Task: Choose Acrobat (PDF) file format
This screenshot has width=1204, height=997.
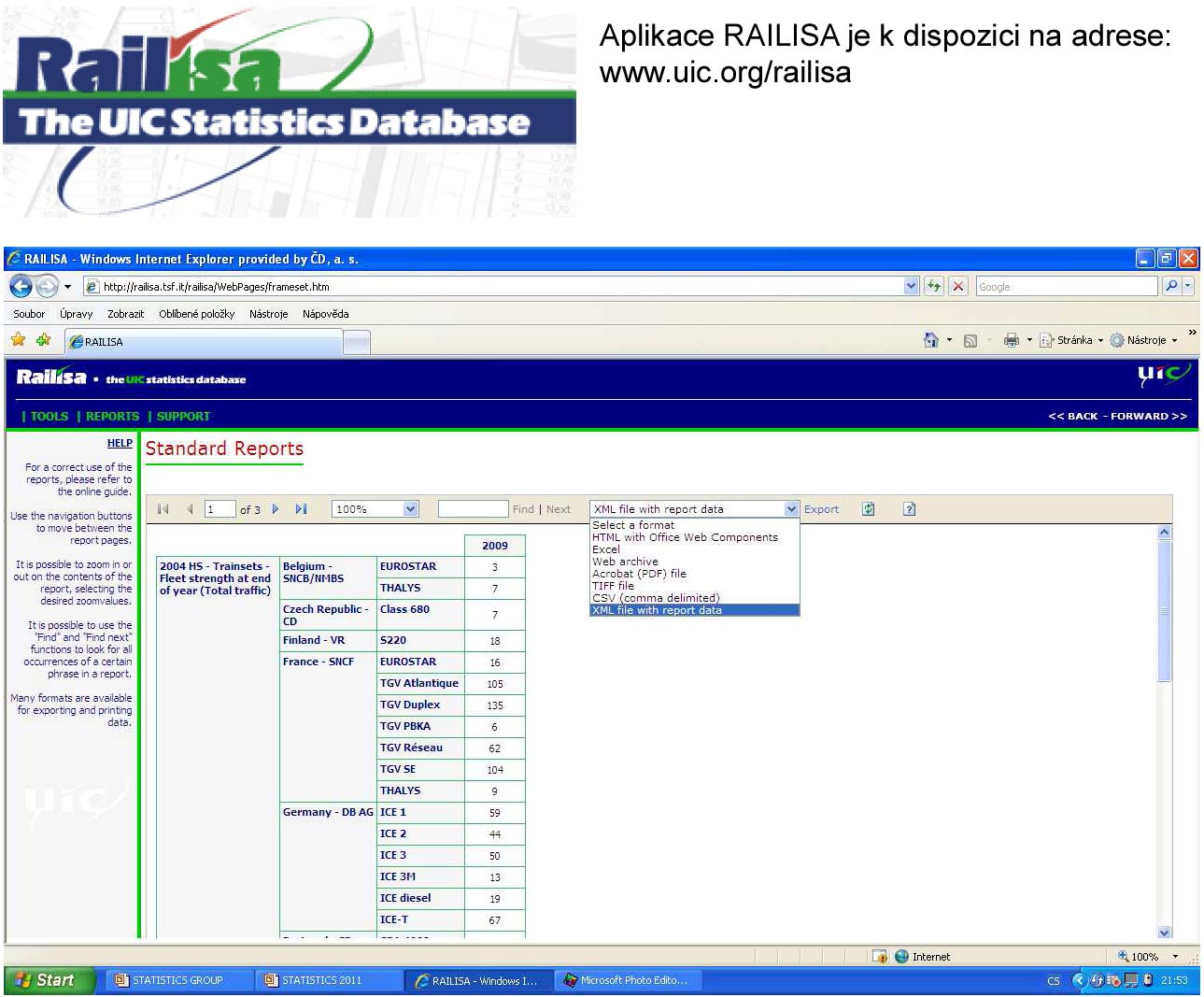Action: 694,574
